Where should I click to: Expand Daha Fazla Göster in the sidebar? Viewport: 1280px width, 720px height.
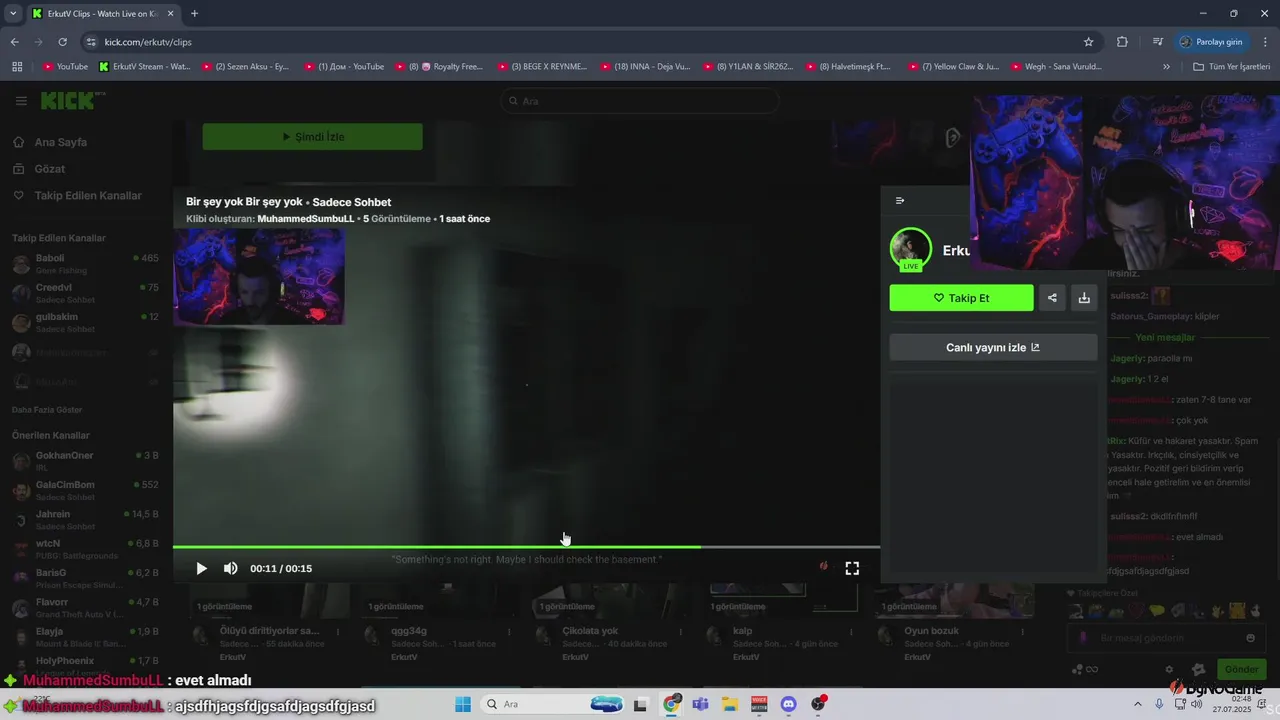[47, 410]
